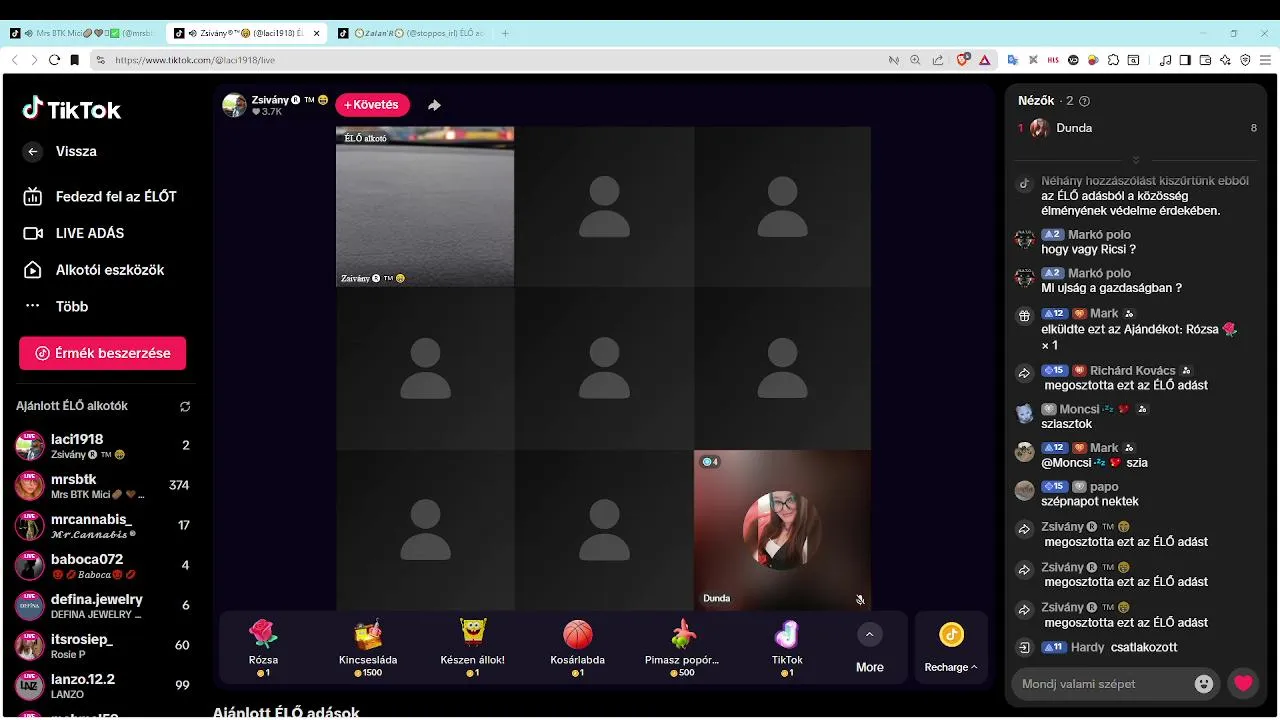1280x720 pixels.
Task: Send the Pimasz popór... gift
Action: click(682, 648)
